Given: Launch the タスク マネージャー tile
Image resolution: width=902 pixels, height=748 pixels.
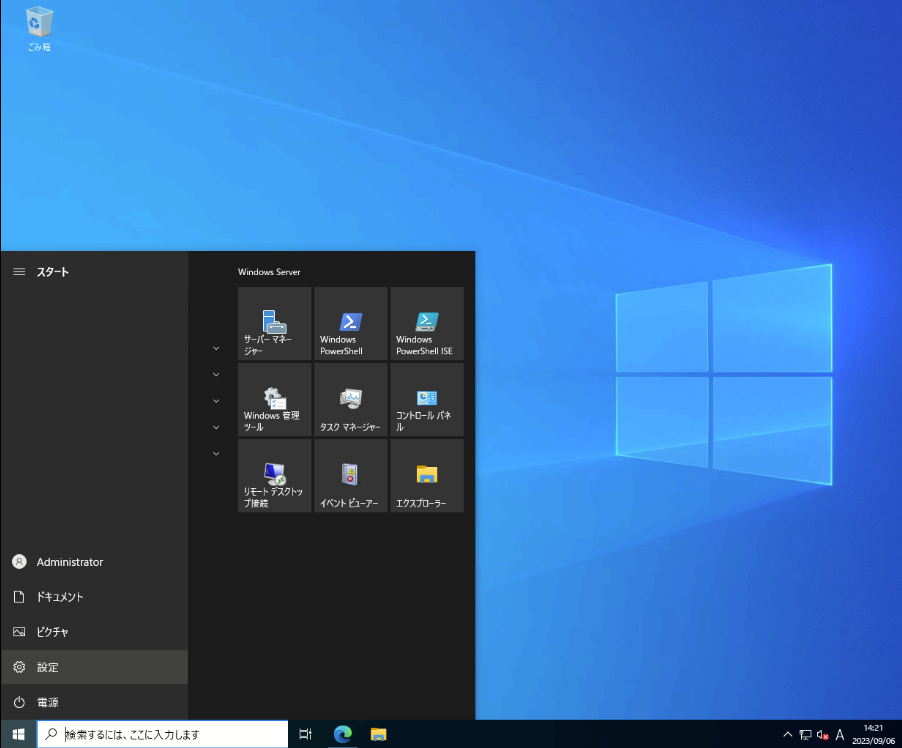Looking at the screenshot, I should coord(350,399).
